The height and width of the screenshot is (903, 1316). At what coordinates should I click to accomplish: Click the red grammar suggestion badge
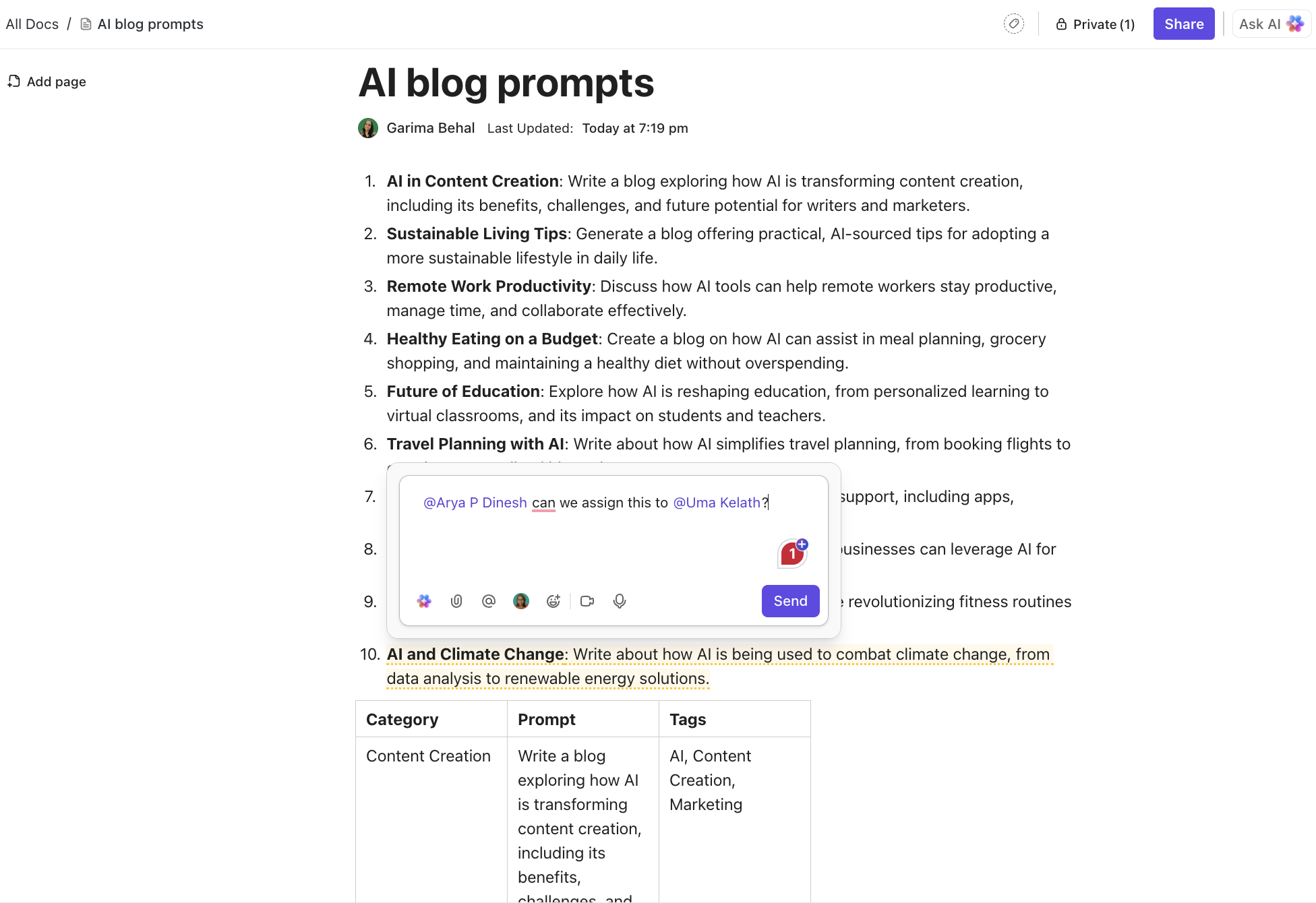(x=792, y=554)
